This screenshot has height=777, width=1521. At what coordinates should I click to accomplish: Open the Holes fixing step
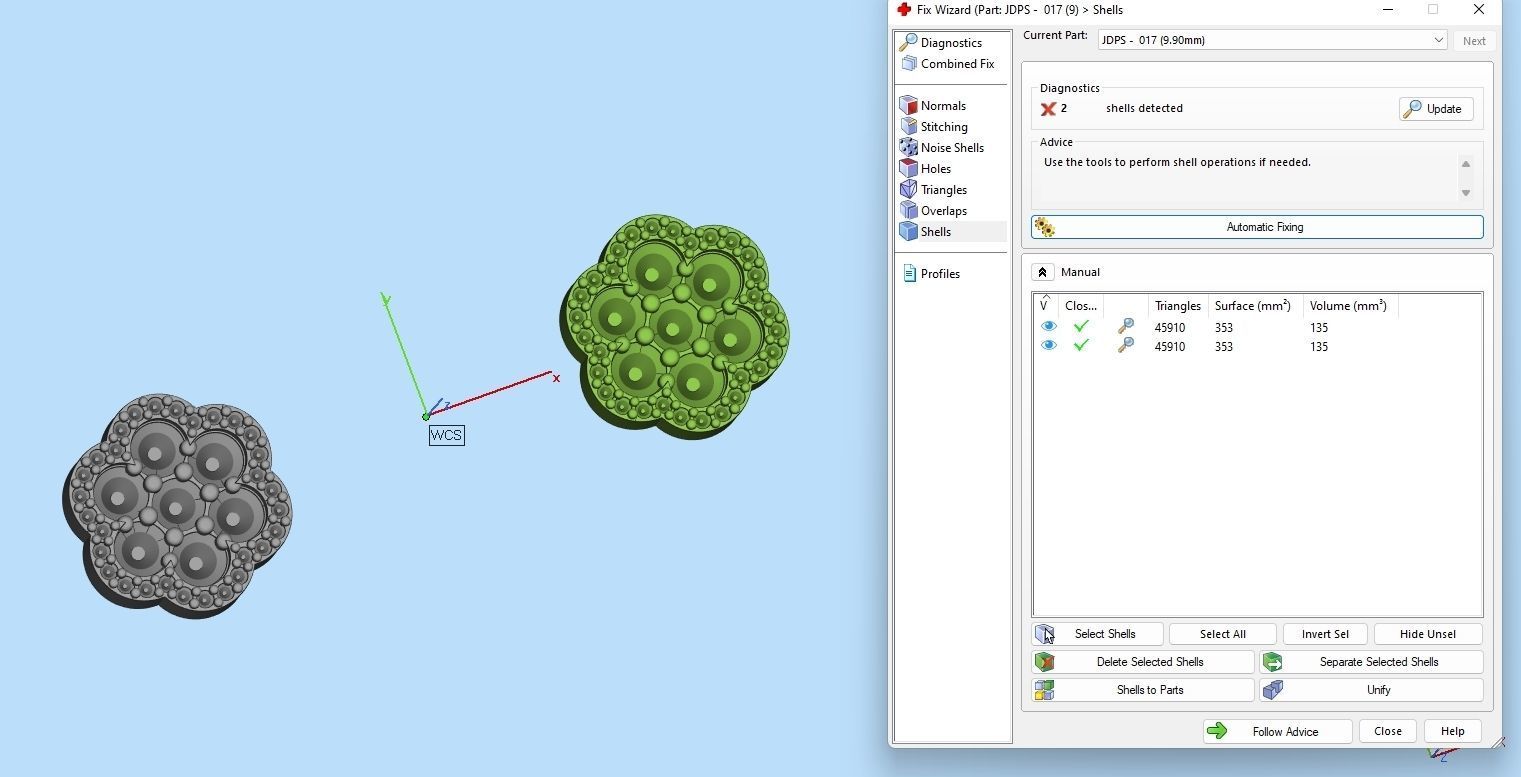tap(925, 169)
